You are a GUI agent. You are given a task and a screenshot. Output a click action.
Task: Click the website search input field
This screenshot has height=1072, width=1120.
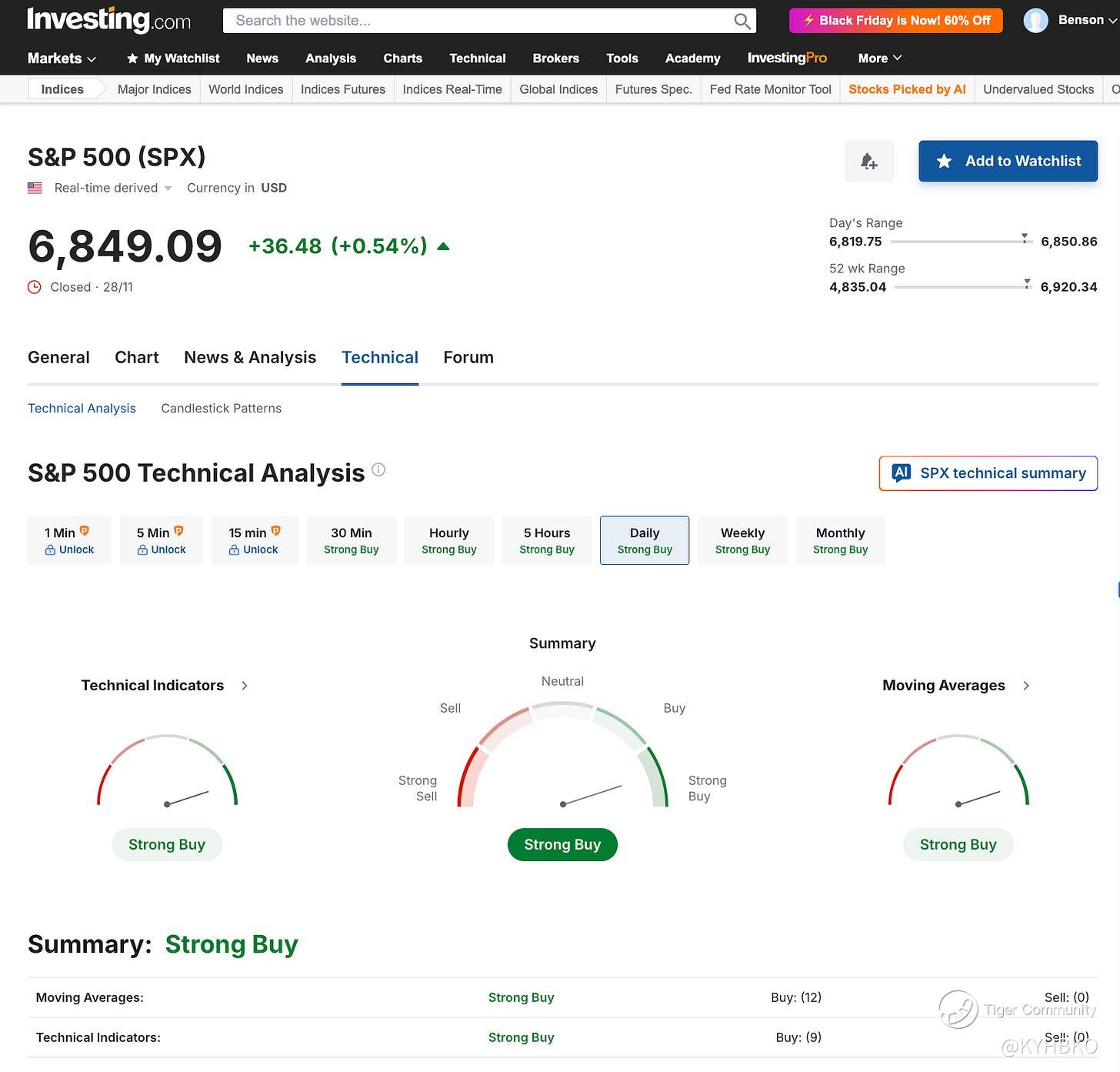click(477, 21)
